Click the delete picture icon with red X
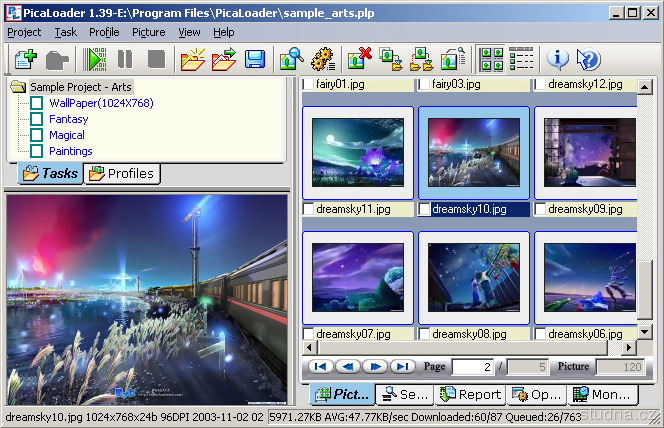Image resolution: width=664 pixels, height=428 pixels. click(x=359, y=58)
